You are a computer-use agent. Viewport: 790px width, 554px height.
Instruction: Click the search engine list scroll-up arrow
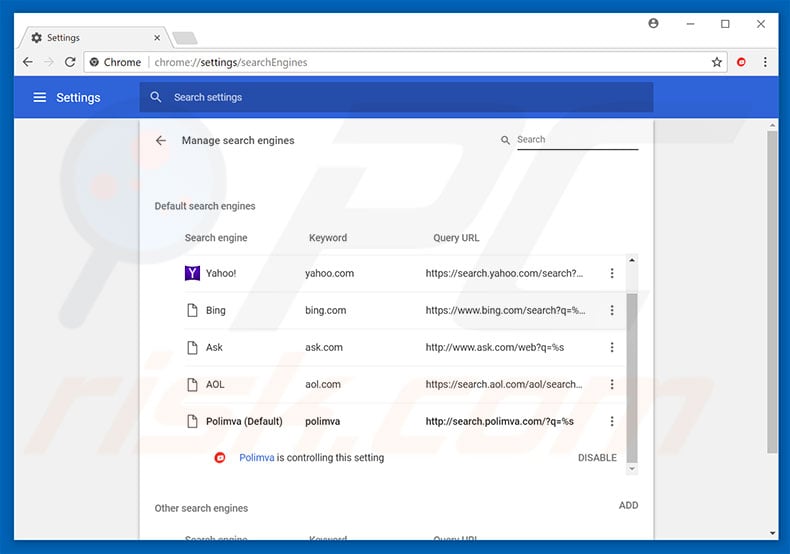coord(632,260)
